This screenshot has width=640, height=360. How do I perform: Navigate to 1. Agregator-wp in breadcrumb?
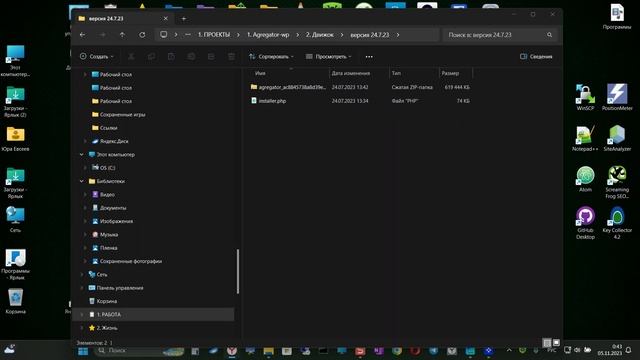(268, 35)
